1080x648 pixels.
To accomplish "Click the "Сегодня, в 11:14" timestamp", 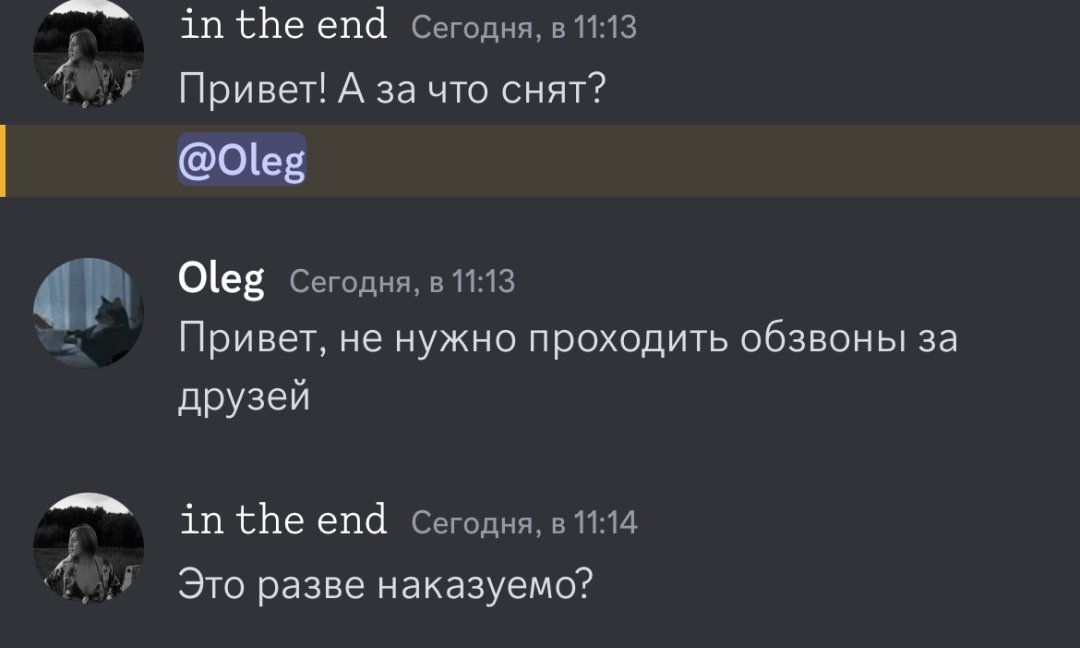I will coord(524,523).
